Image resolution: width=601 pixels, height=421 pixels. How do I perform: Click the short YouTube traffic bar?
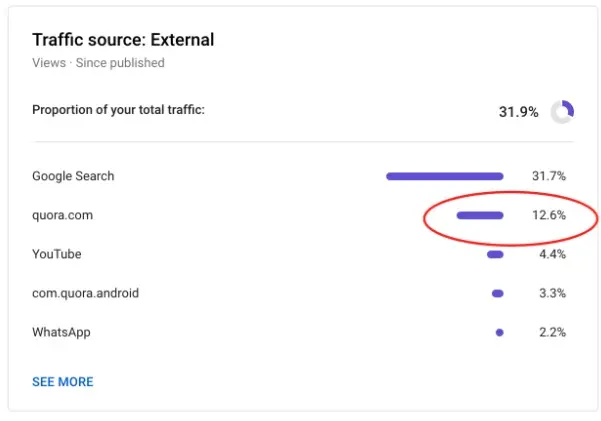495,254
